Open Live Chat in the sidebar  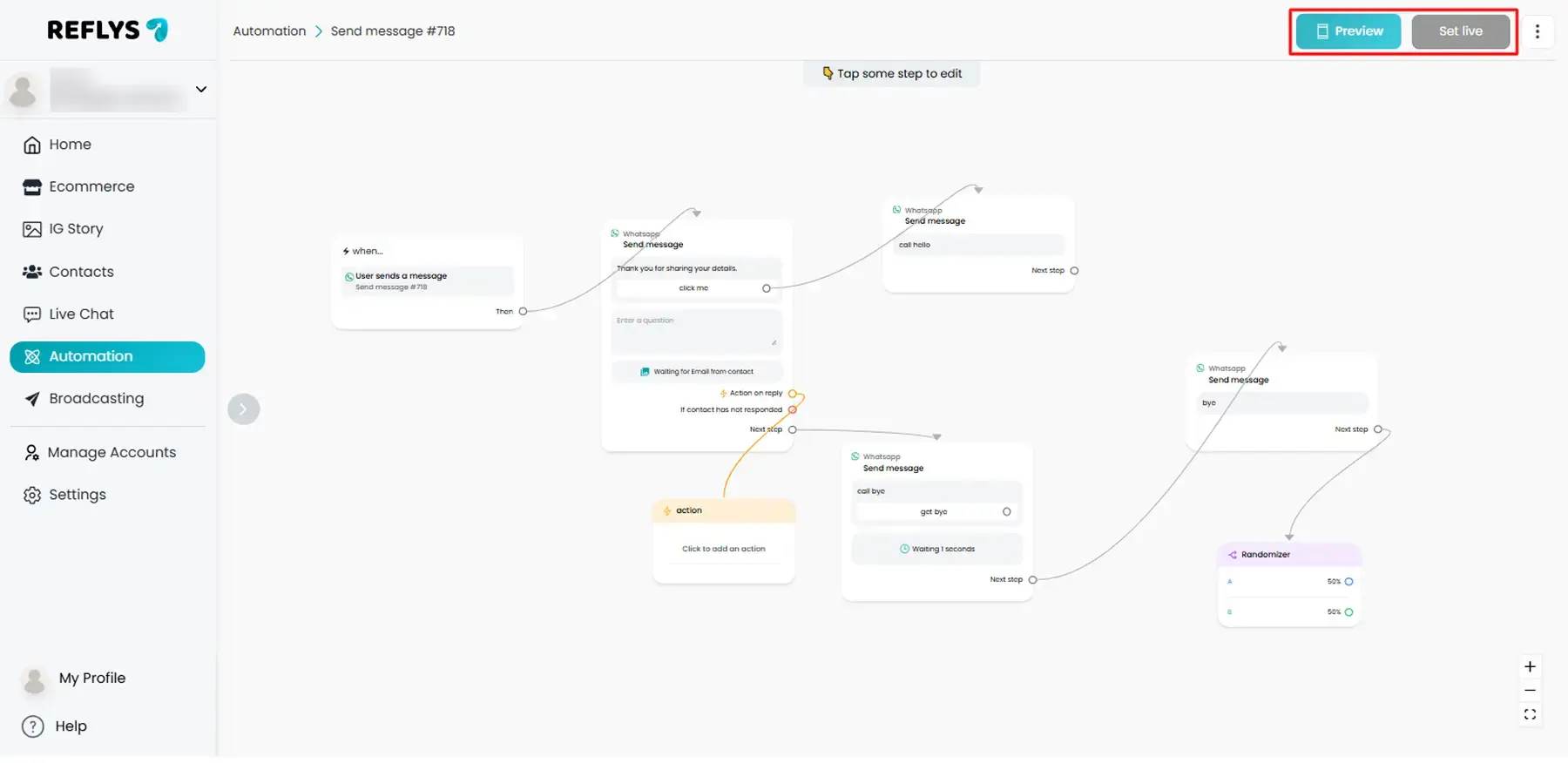81,314
